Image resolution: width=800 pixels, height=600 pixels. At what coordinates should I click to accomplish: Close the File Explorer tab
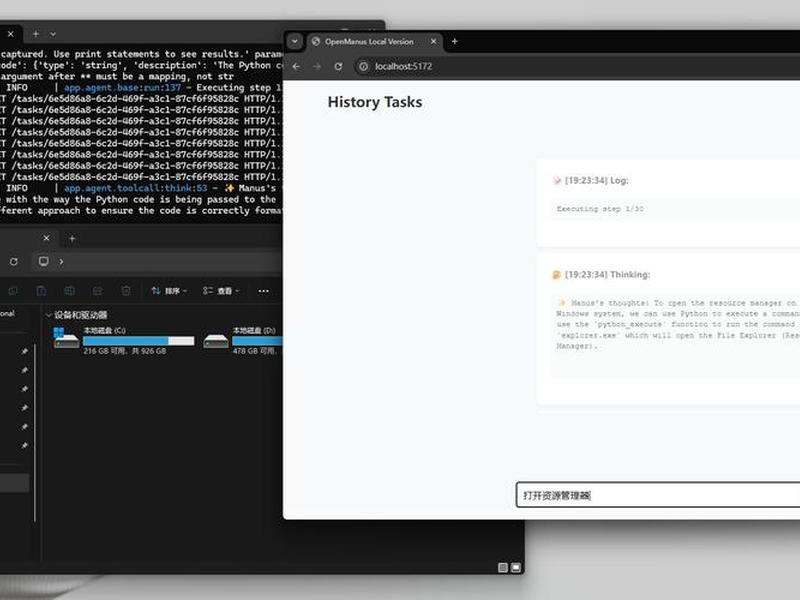pos(46,238)
